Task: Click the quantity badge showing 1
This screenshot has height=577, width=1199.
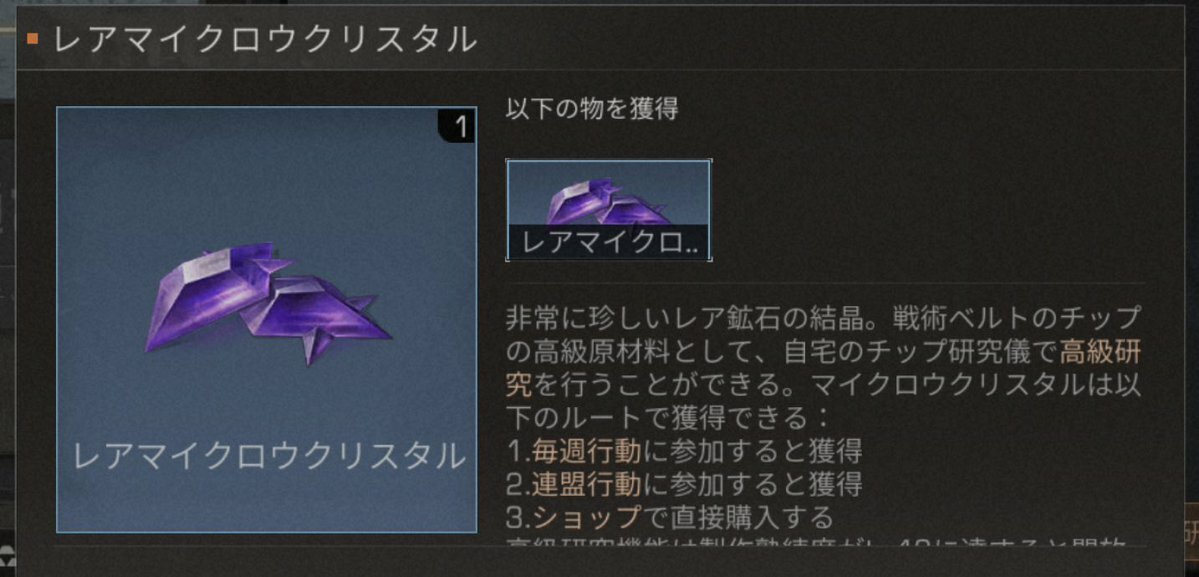Action: click(460, 126)
